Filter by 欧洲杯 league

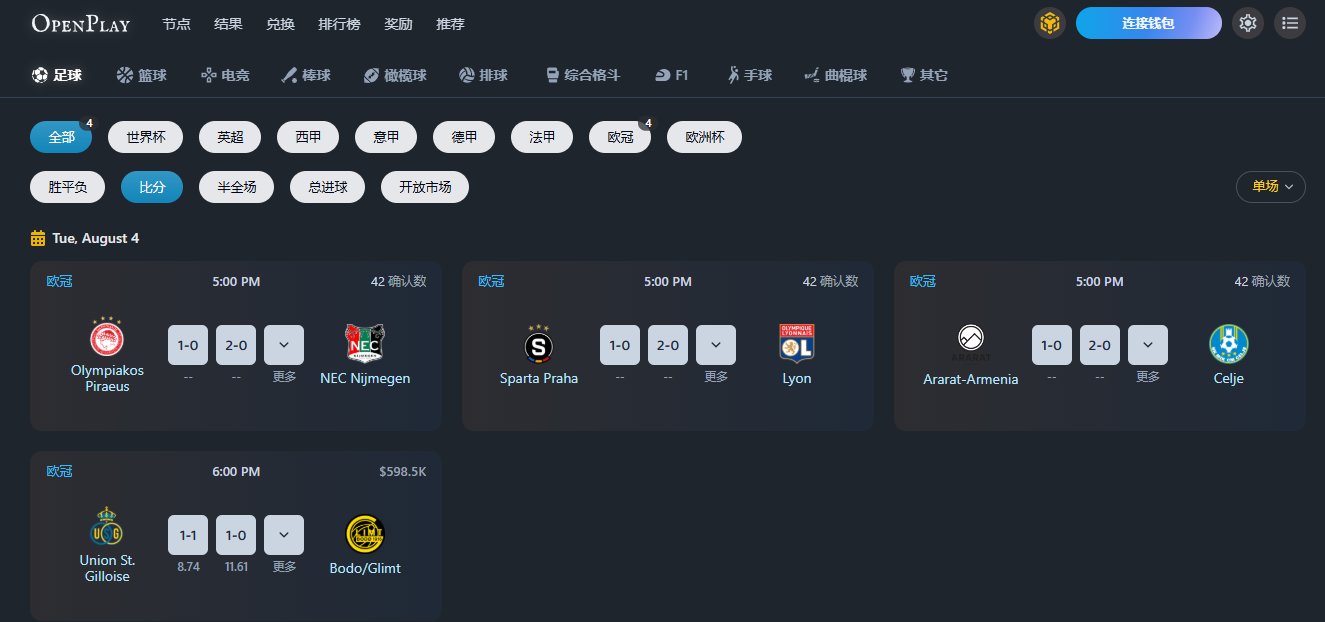704,137
